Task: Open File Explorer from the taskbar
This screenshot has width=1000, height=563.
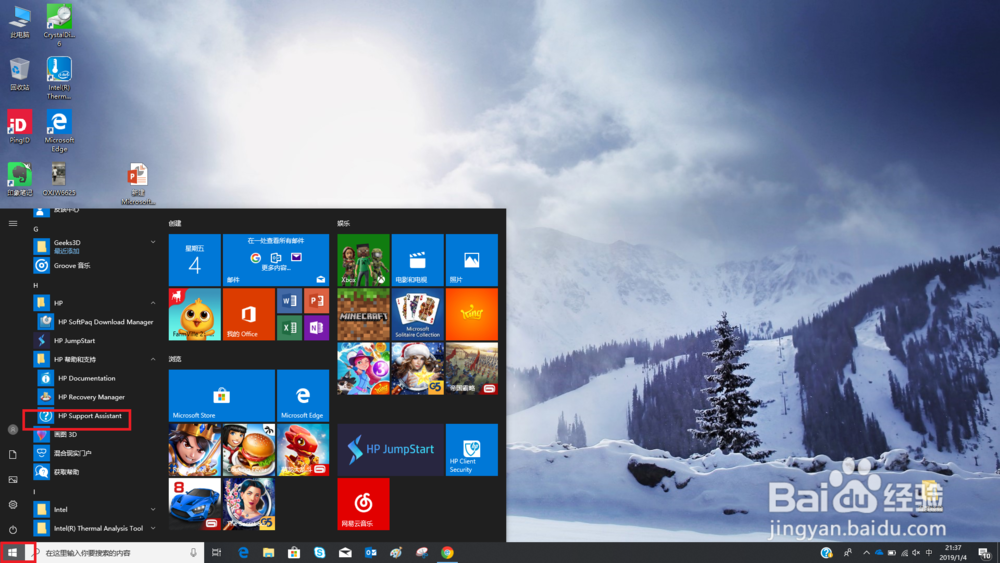Action: 268,553
